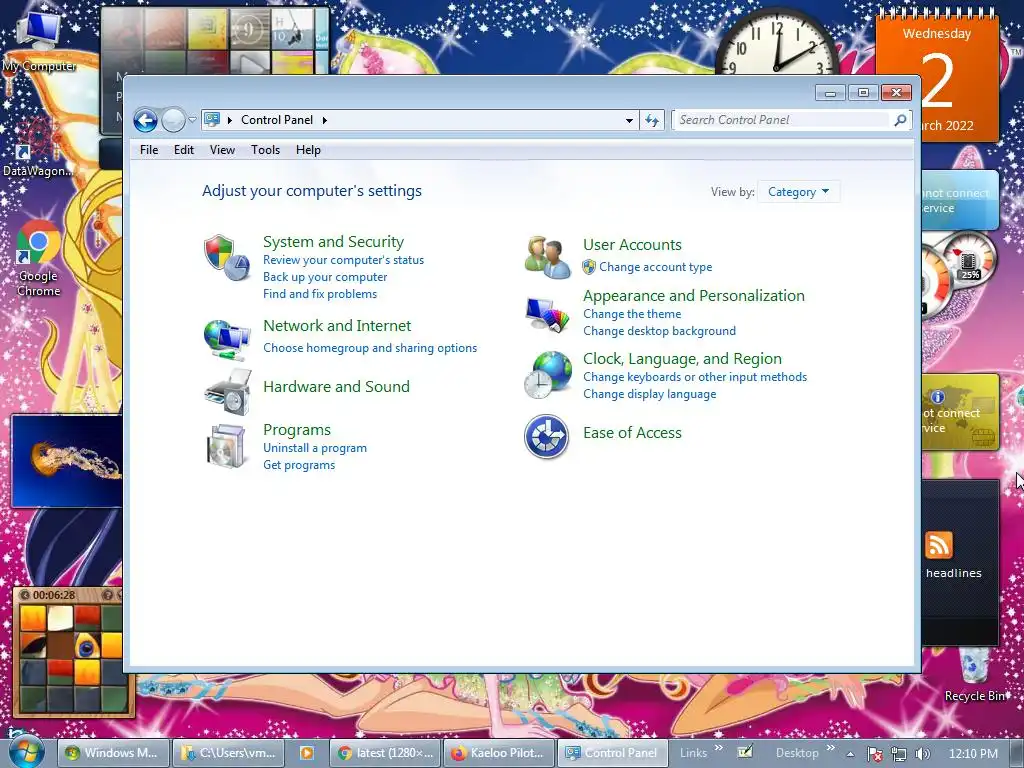
Task: Expand the recent pages dropdown arrow
Action: coord(192,120)
